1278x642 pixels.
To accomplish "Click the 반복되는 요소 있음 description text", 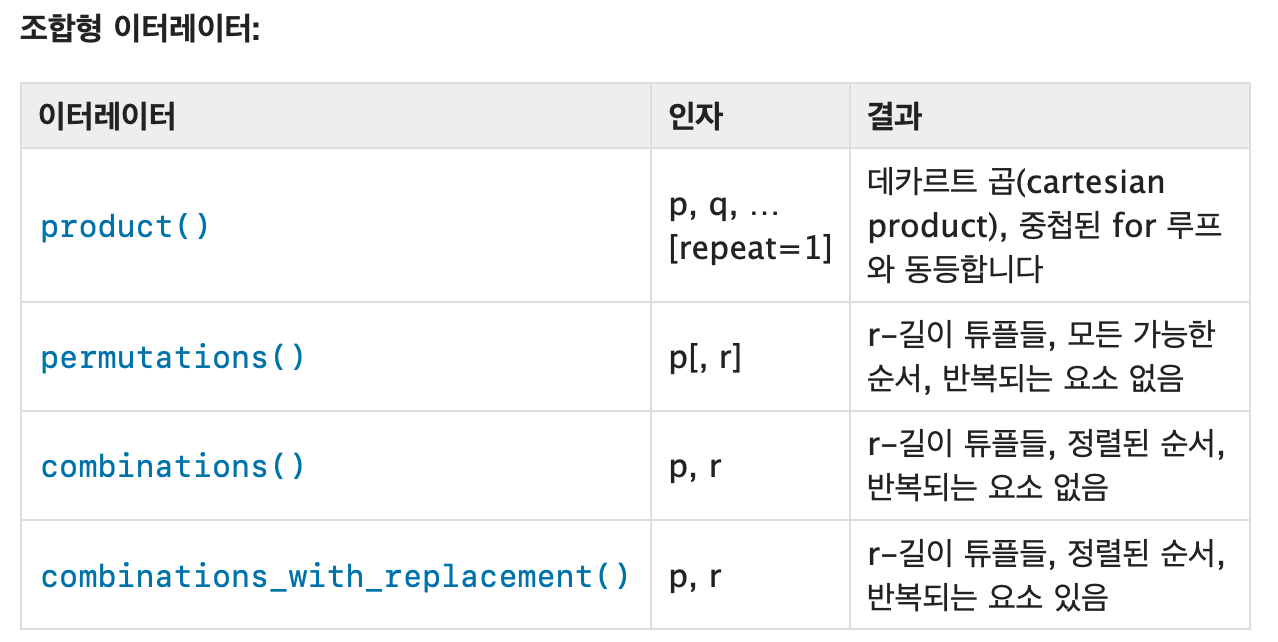I will pos(988,599).
